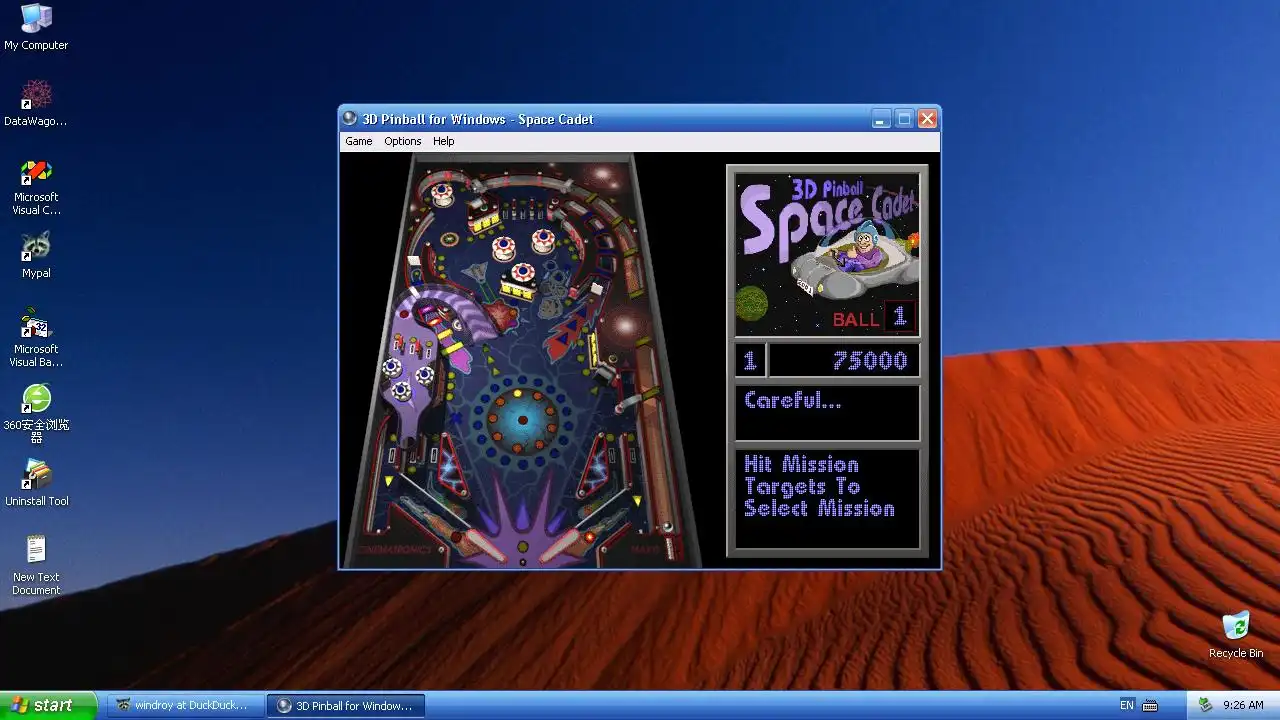Viewport: 1280px width, 720px height.
Task: Select the Recycle Bin icon
Action: [x=1236, y=635]
